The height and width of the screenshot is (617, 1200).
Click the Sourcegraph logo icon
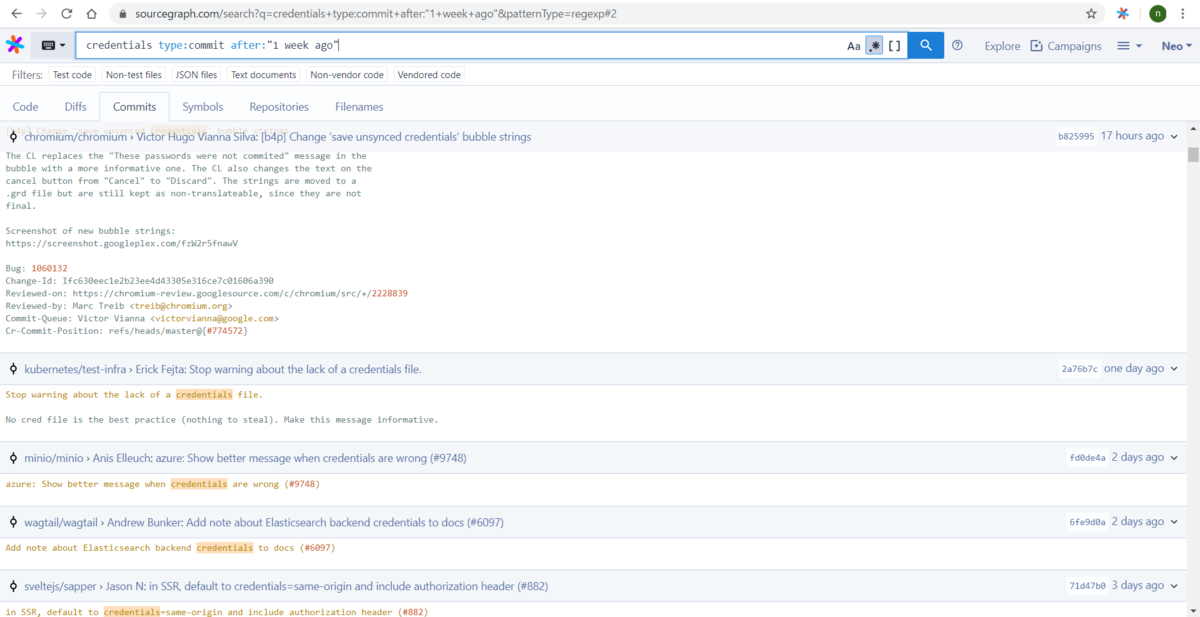tap(15, 45)
